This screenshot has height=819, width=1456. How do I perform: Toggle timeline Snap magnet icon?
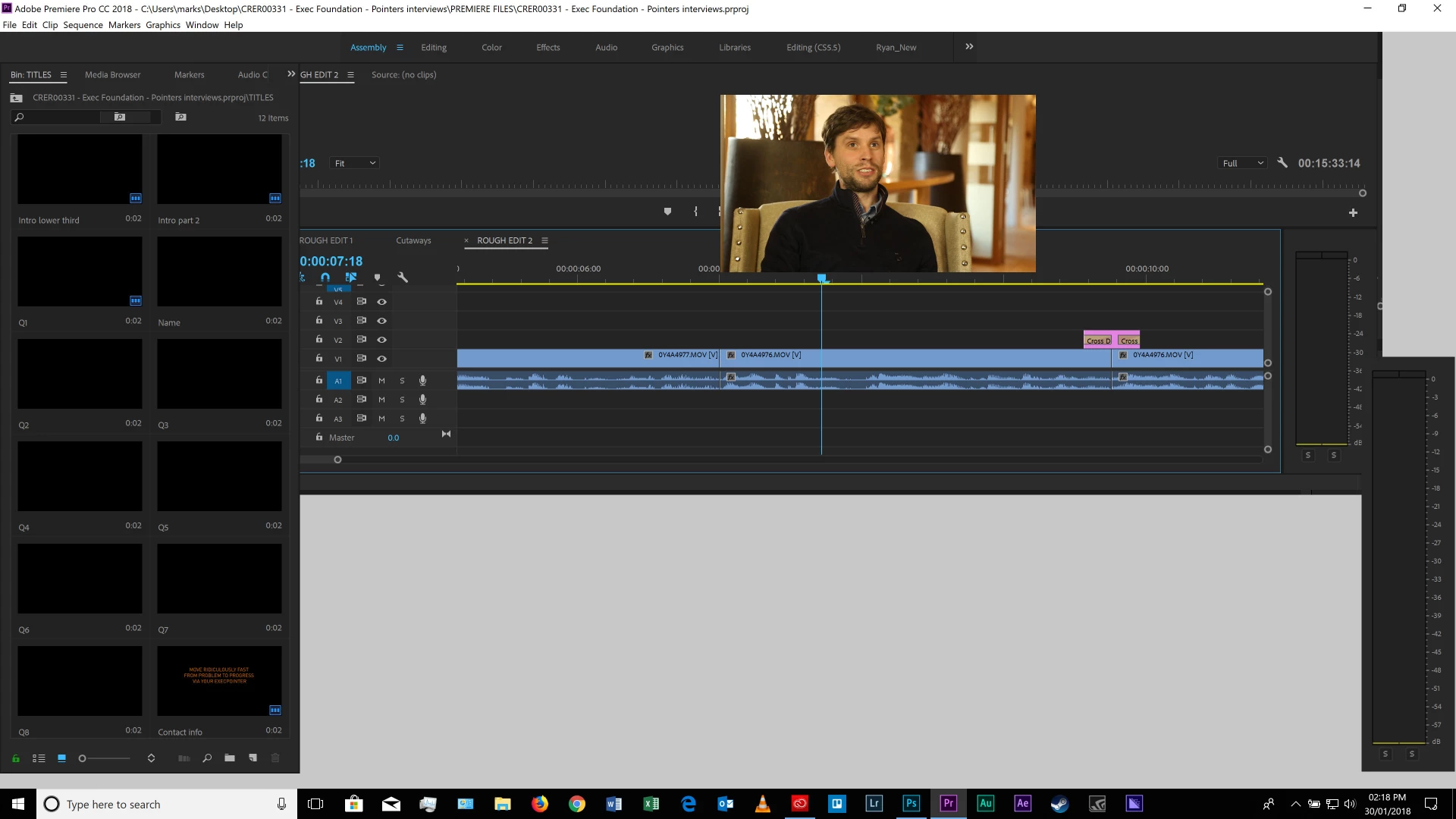coord(325,278)
